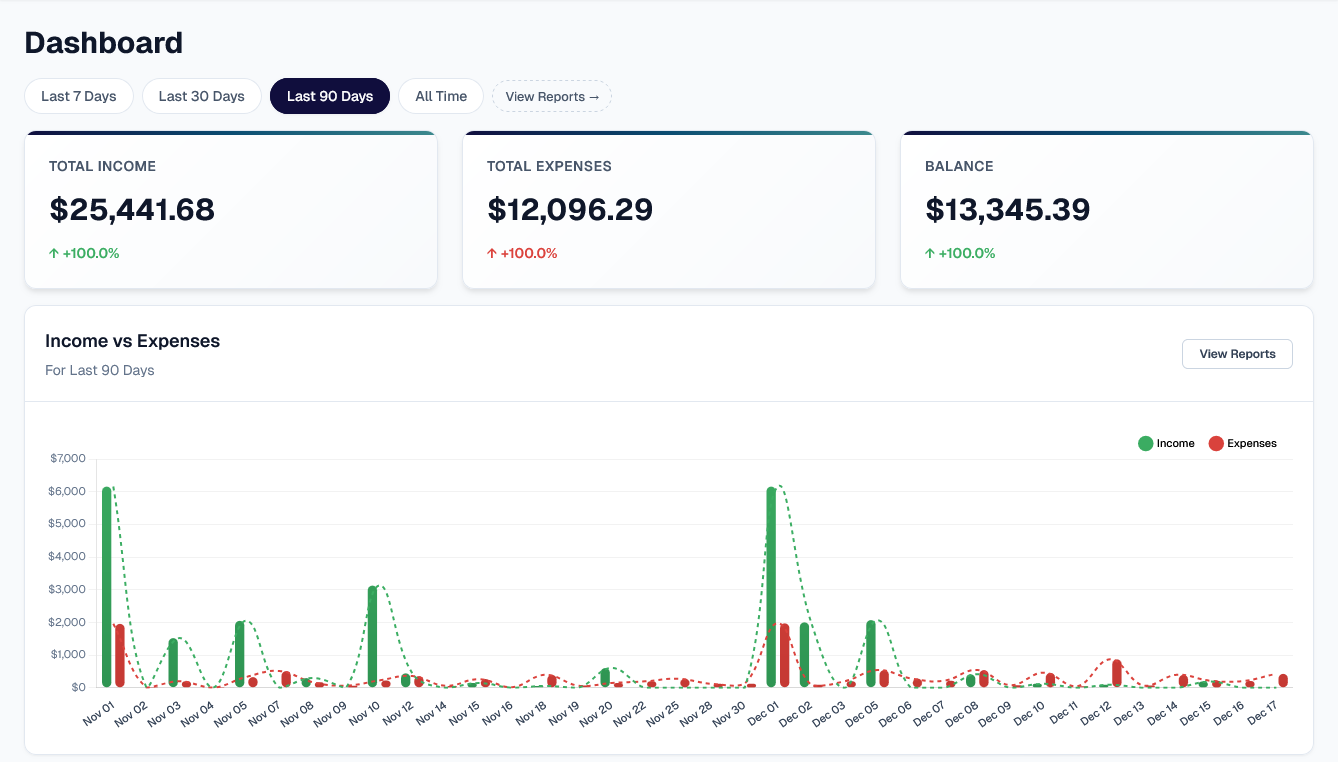The image size is (1338, 762).
Task: Click the Balance green up arrow icon
Action: point(930,254)
